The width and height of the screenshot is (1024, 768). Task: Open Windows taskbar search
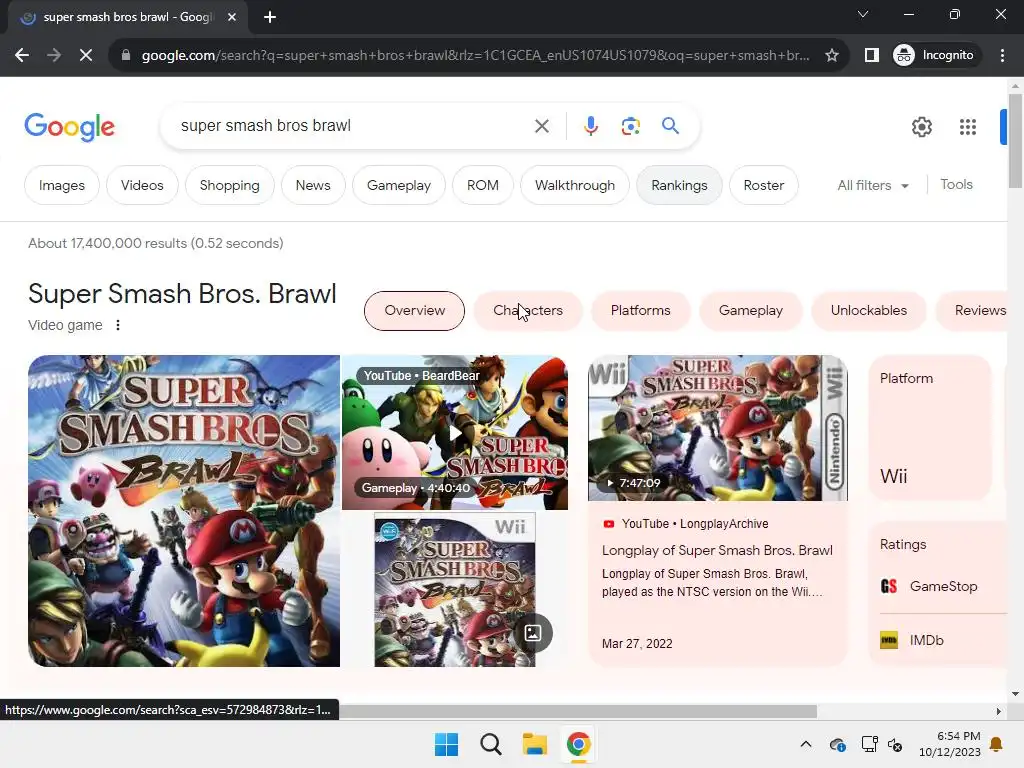click(x=491, y=744)
